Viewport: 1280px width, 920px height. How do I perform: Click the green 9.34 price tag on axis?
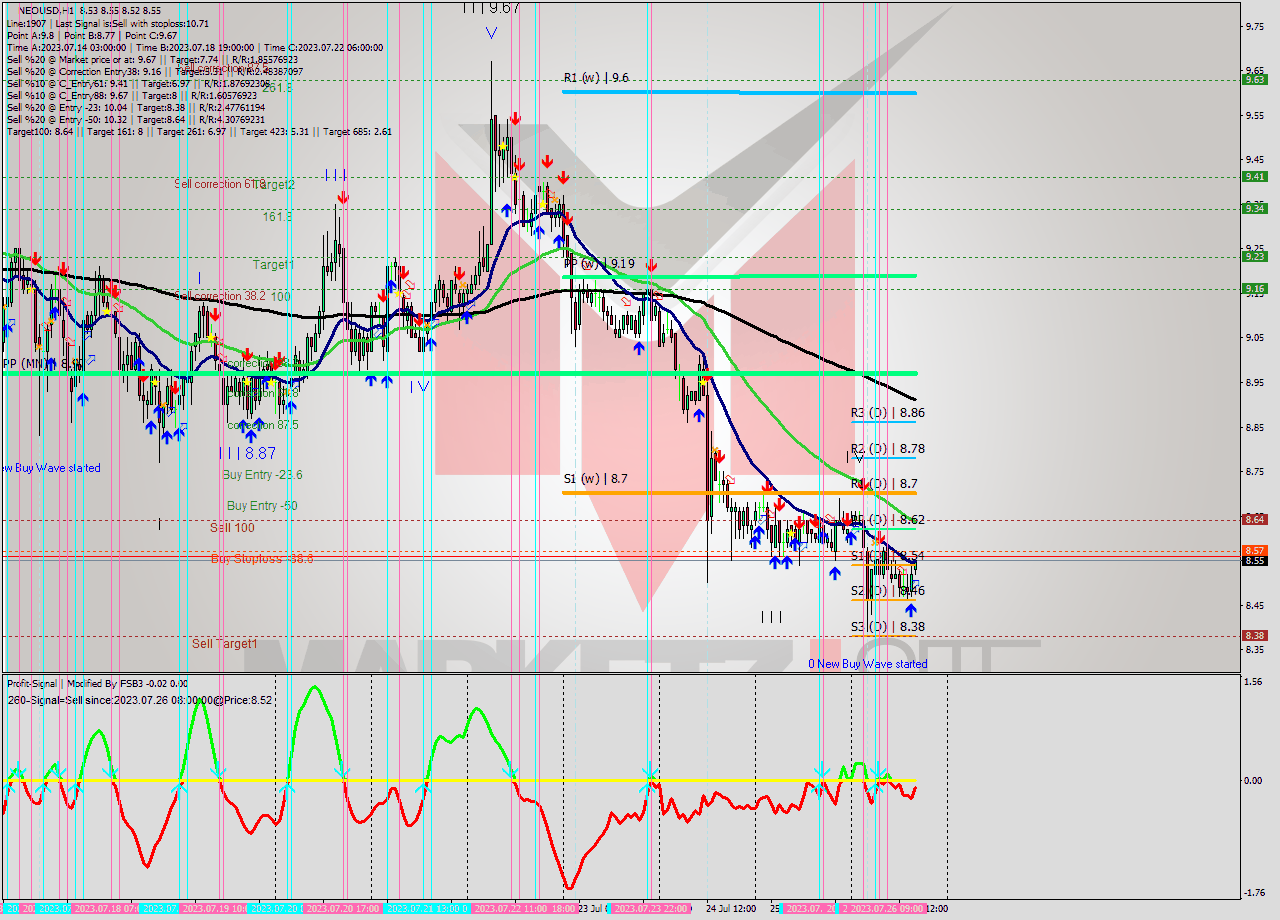point(1254,208)
